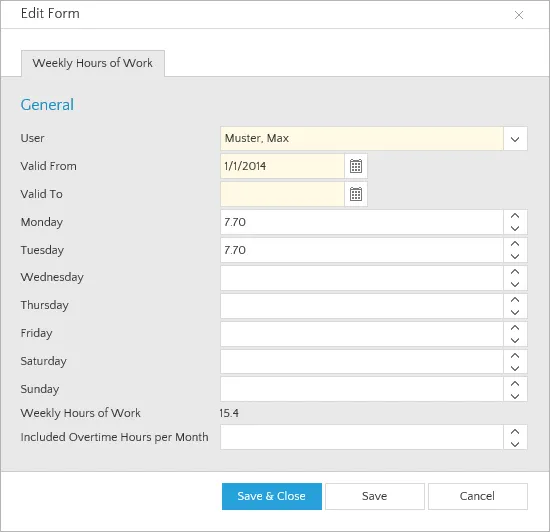Open the Valid To calendar picker

356,194
